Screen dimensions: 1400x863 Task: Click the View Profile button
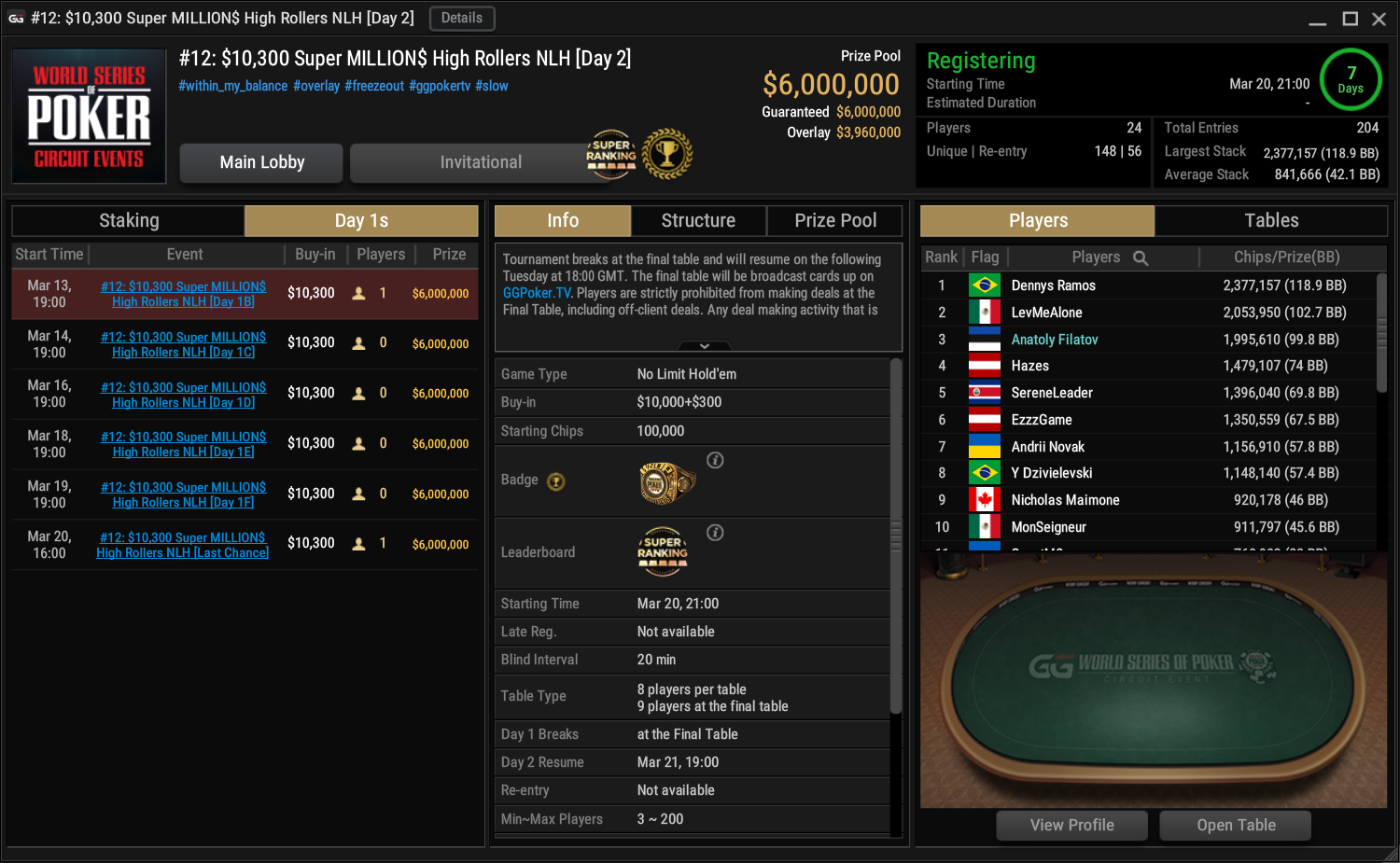click(x=1072, y=826)
